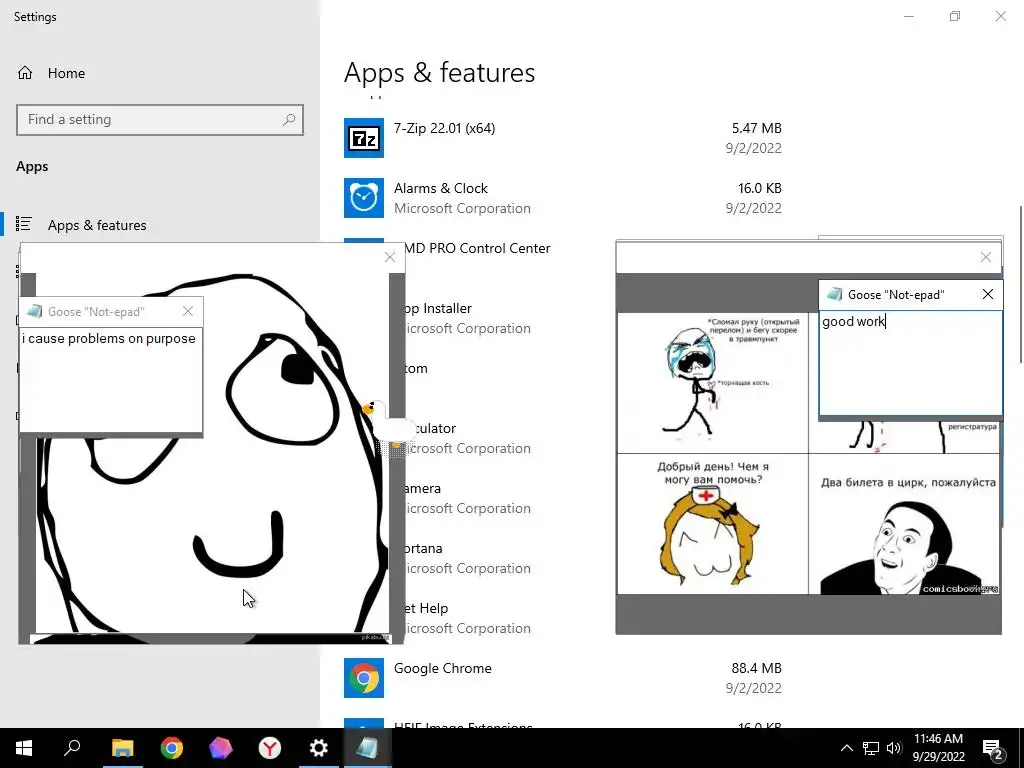Image resolution: width=1024 pixels, height=768 pixels.
Task: Open the Windows Start menu
Action: pos(24,748)
